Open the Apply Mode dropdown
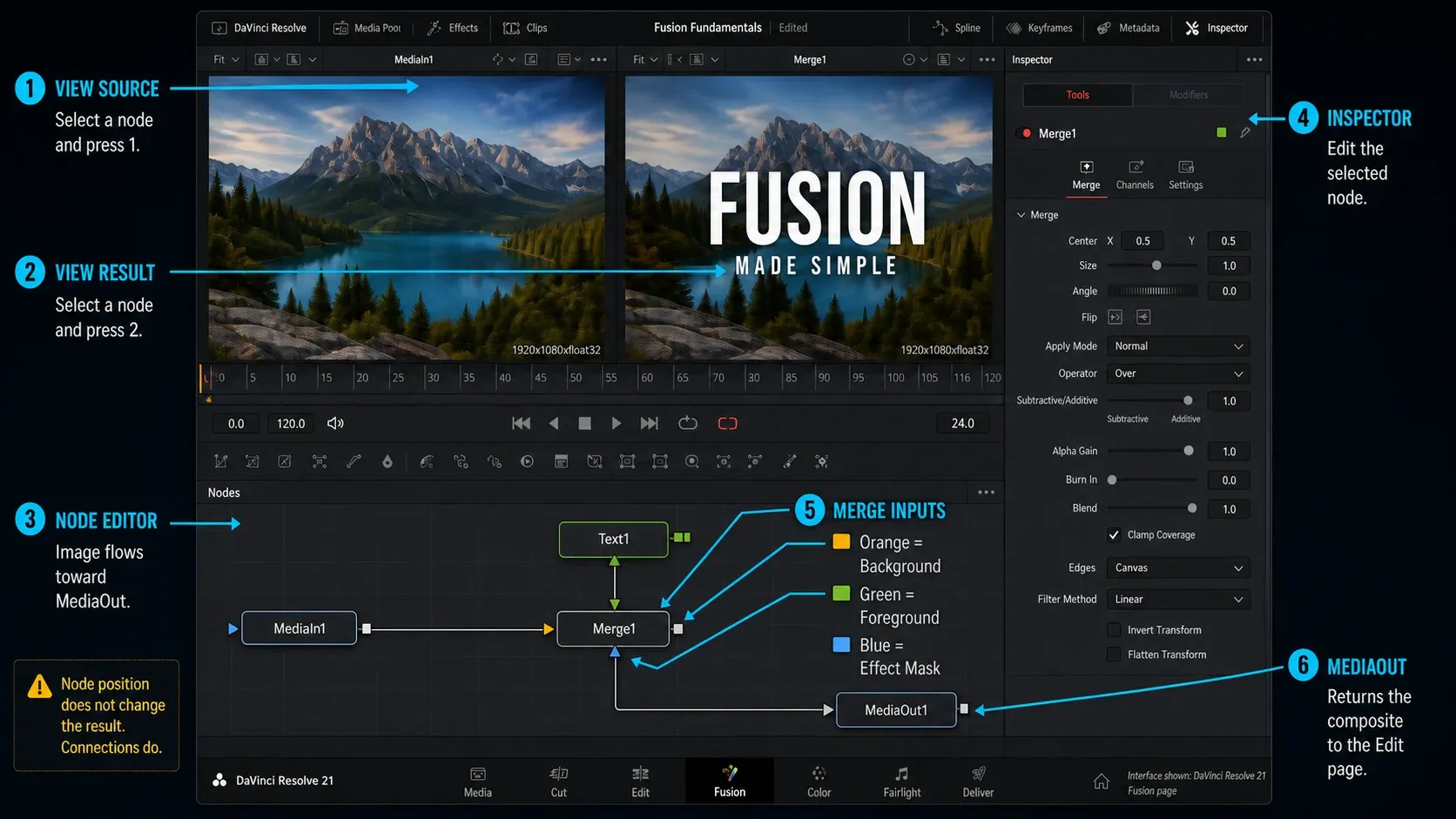 point(1178,346)
